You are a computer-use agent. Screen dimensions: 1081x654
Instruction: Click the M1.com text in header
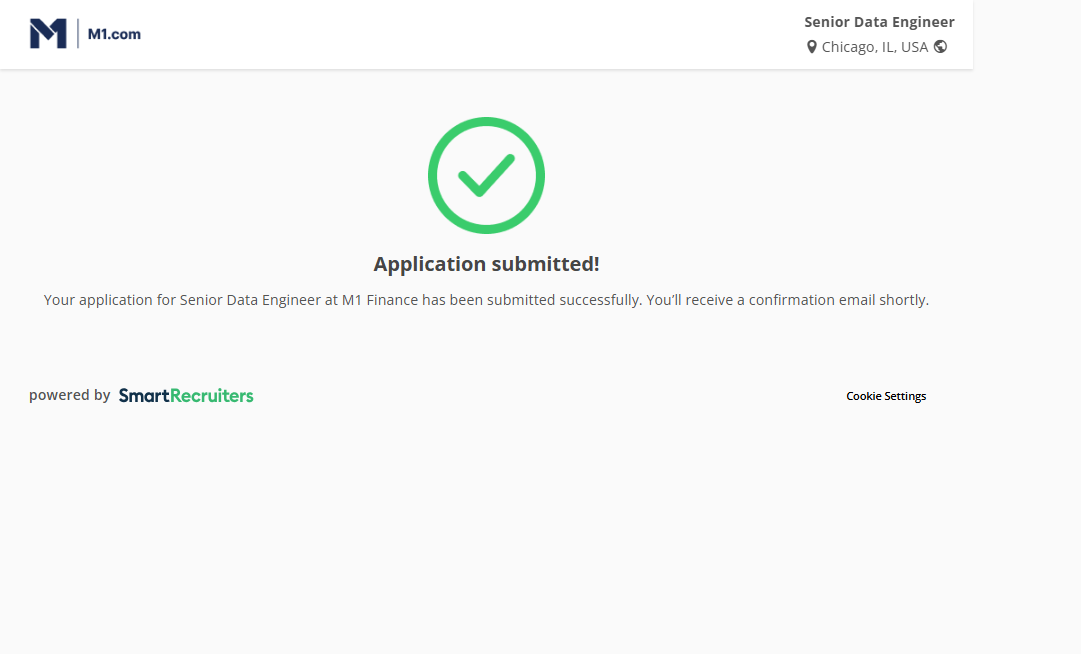coord(114,34)
